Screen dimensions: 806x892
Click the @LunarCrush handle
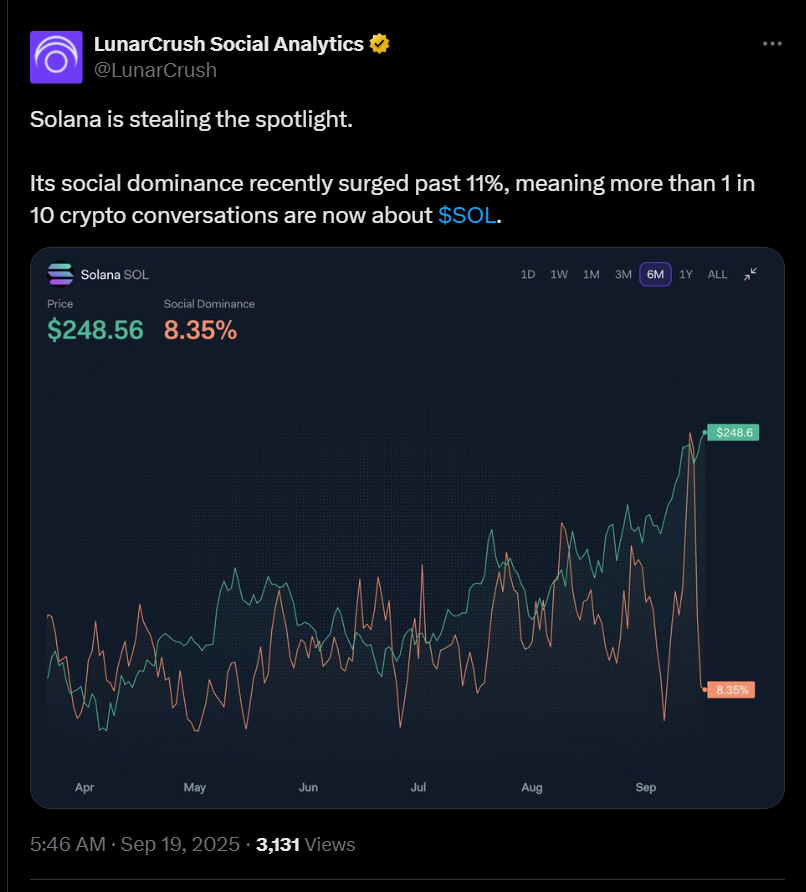(x=155, y=70)
